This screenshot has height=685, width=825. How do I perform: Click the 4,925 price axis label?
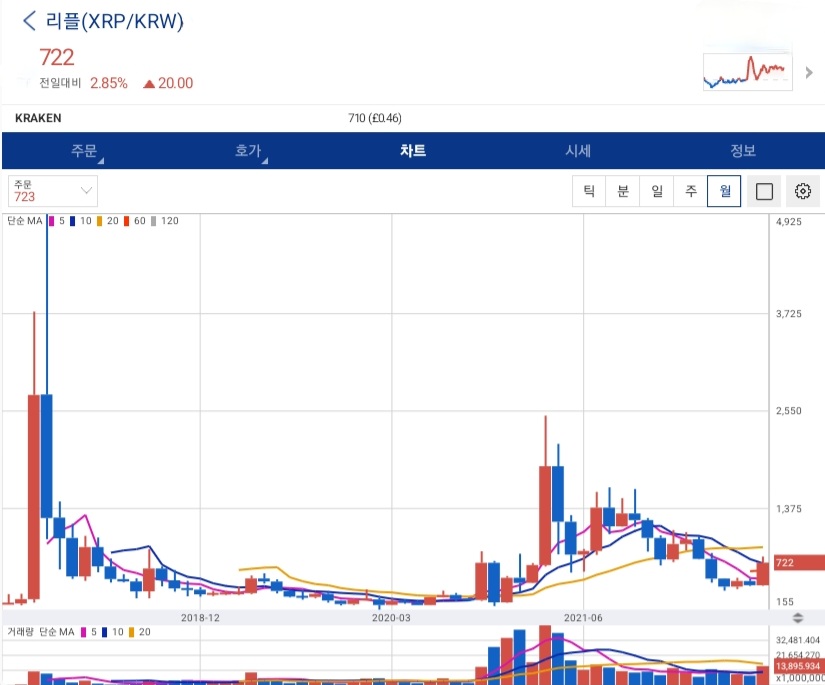pos(789,221)
